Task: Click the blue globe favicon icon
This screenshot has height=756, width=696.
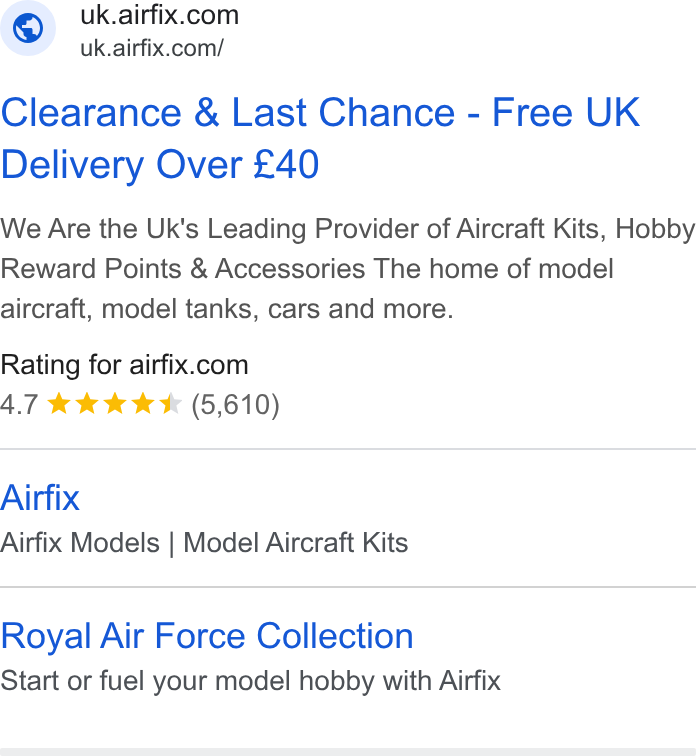Action: pyautogui.click(x=27, y=28)
